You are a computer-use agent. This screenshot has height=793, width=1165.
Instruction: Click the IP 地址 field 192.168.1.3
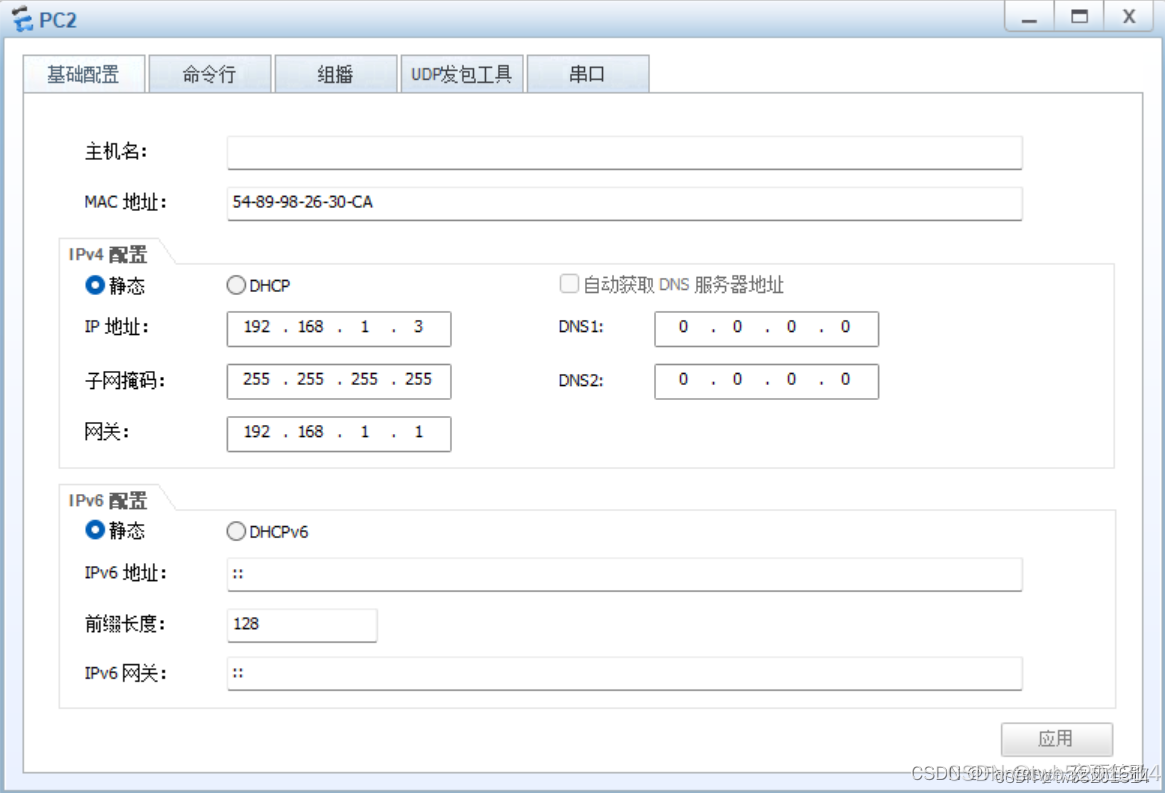tap(339, 328)
